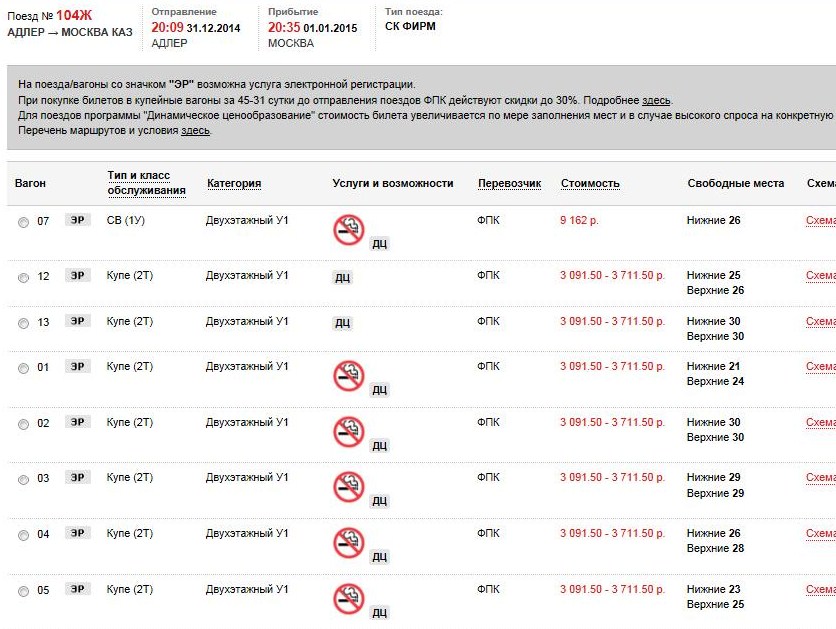Click the no-smoking icon for wagon 01

click(348, 375)
